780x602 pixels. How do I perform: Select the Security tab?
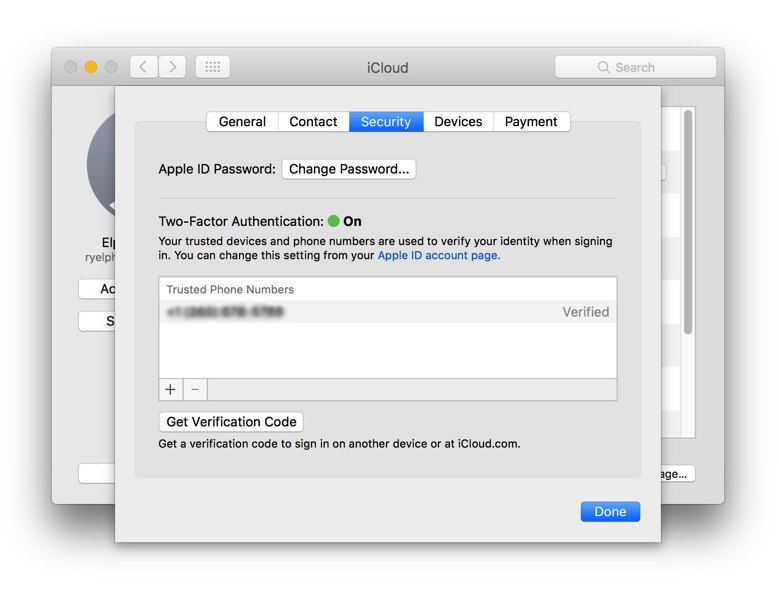click(x=385, y=121)
